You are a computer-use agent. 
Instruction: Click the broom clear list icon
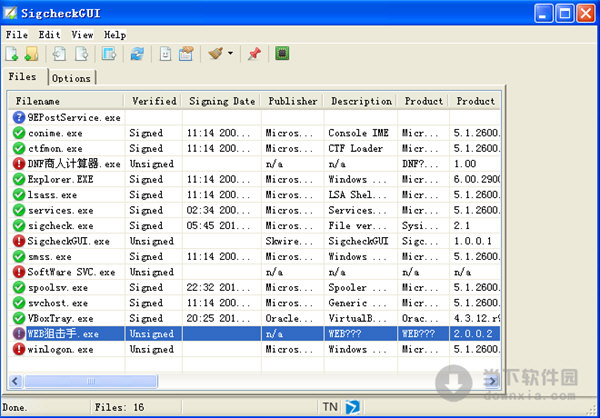215,54
